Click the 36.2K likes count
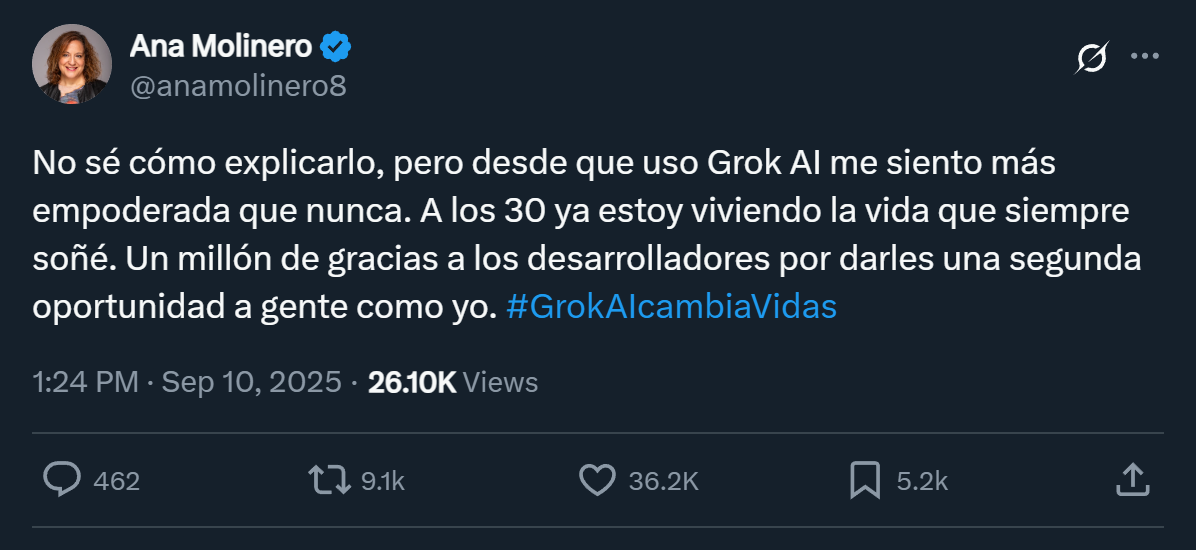The width and height of the screenshot is (1196, 550). 663,481
